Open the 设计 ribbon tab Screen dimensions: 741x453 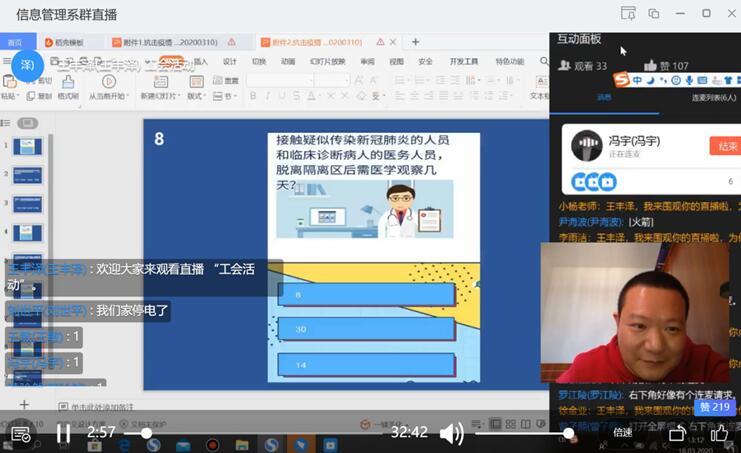click(x=230, y=61)
